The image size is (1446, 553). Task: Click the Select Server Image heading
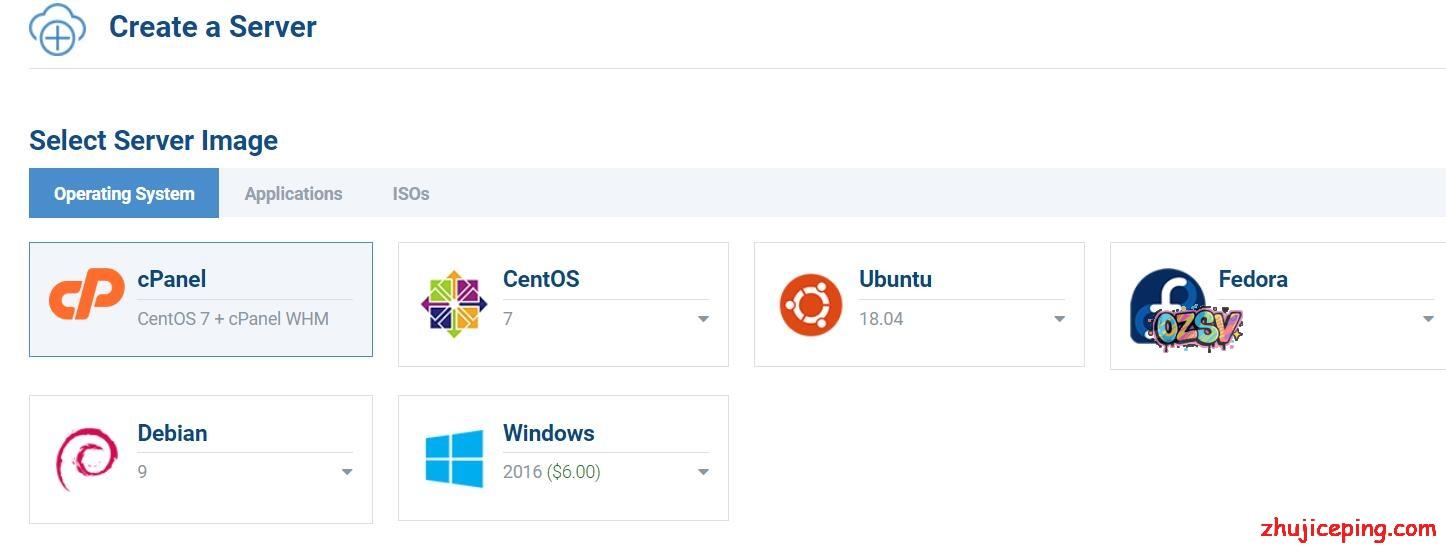pos(153,141)
